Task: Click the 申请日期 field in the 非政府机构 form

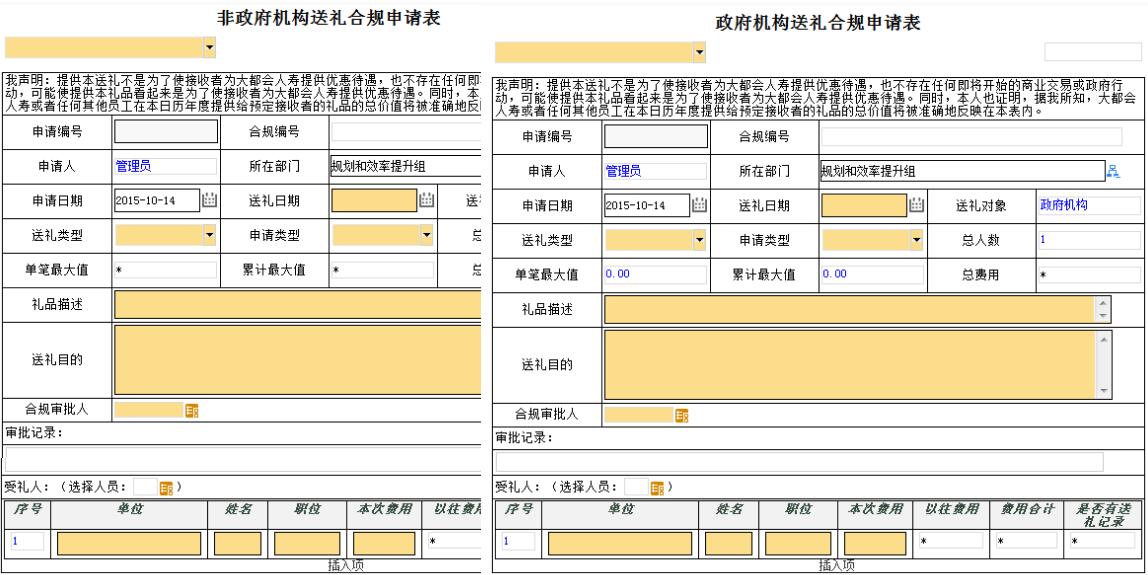Action: tap(157, 201)
